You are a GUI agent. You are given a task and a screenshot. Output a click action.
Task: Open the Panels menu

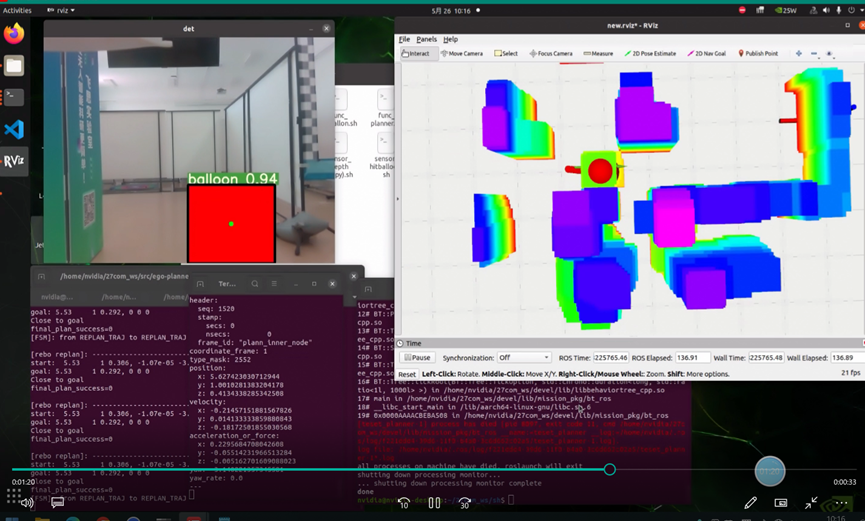(x=426, y=40)
